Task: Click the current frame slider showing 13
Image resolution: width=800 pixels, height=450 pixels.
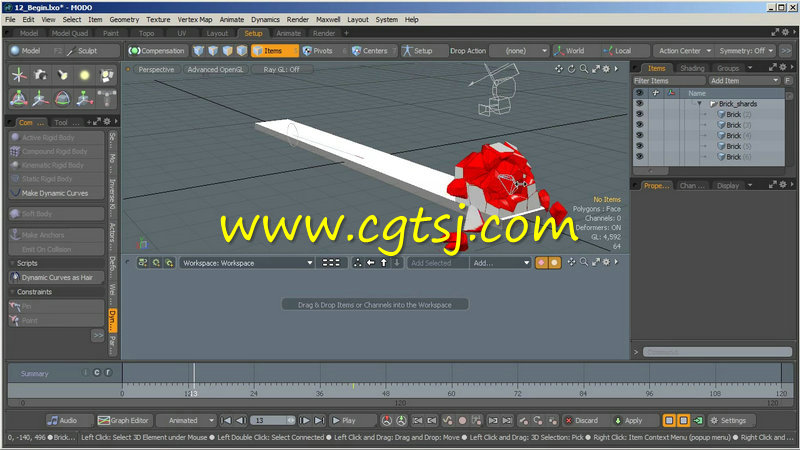Action: [x=274, y=420]
